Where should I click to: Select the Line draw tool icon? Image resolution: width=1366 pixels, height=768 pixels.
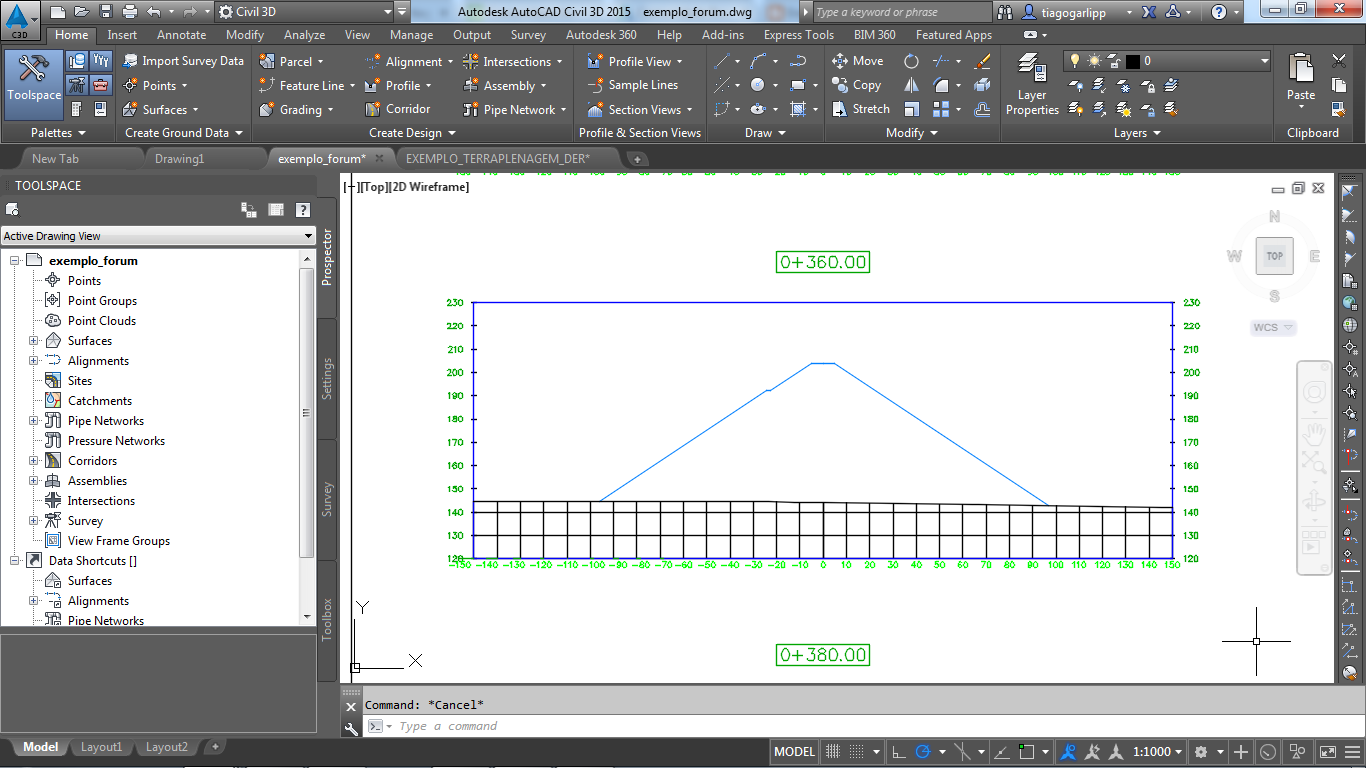click(x=722, y=61)
